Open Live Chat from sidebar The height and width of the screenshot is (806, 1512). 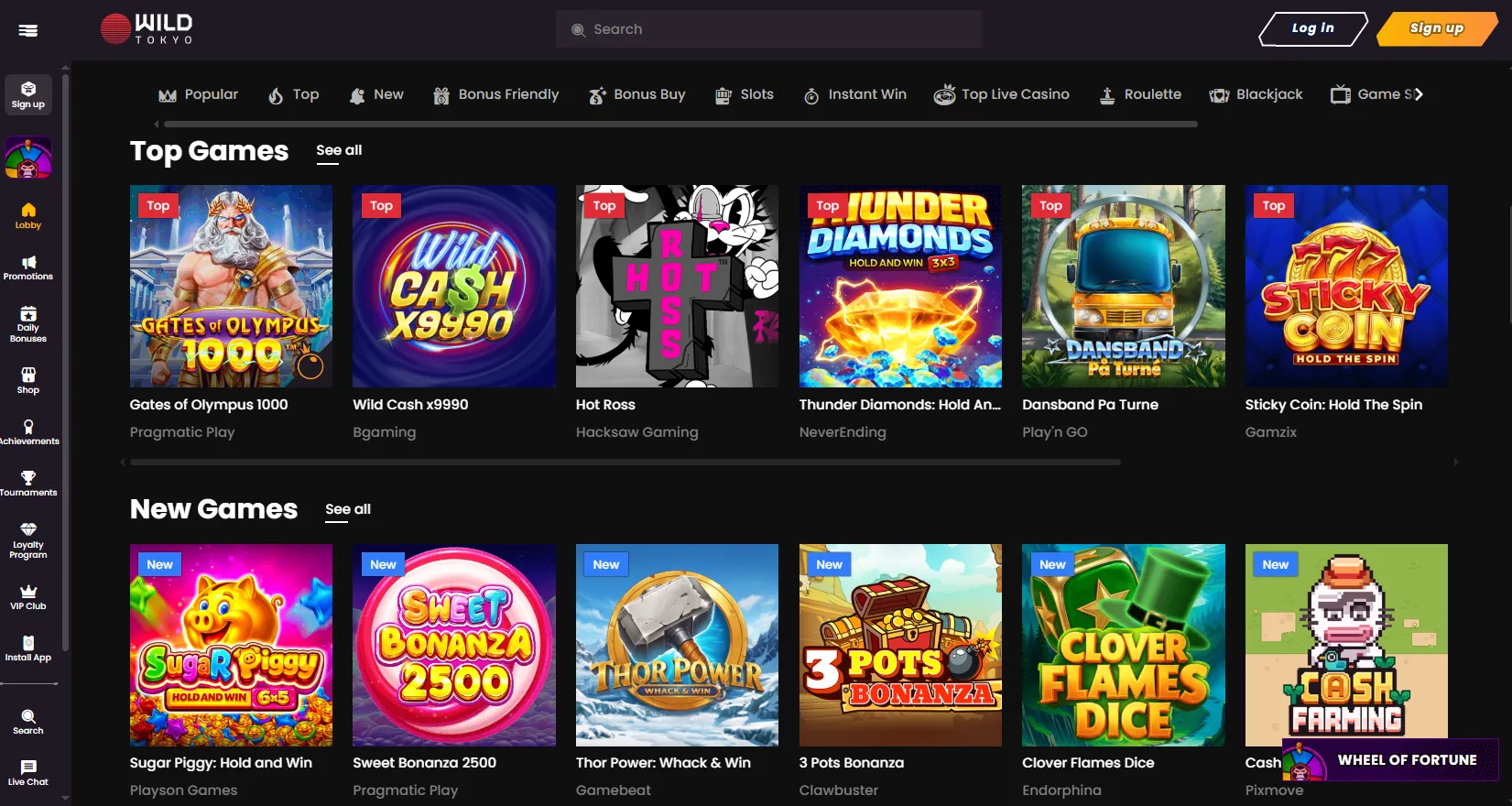(x=28, y=773)
